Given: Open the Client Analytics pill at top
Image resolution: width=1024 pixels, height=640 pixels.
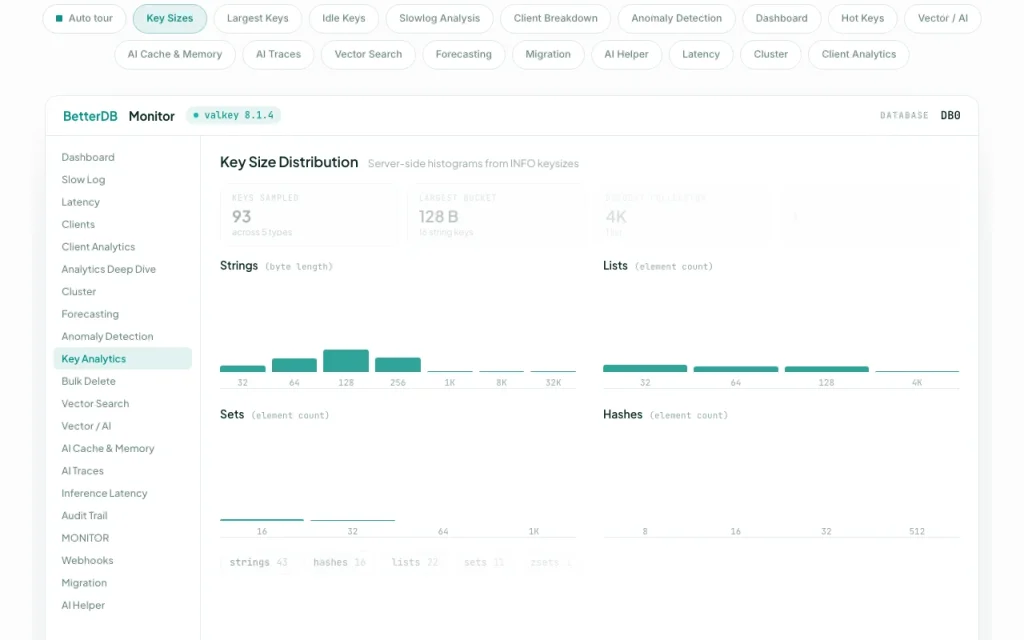Looking at the screenshot, I should [859, 54].
